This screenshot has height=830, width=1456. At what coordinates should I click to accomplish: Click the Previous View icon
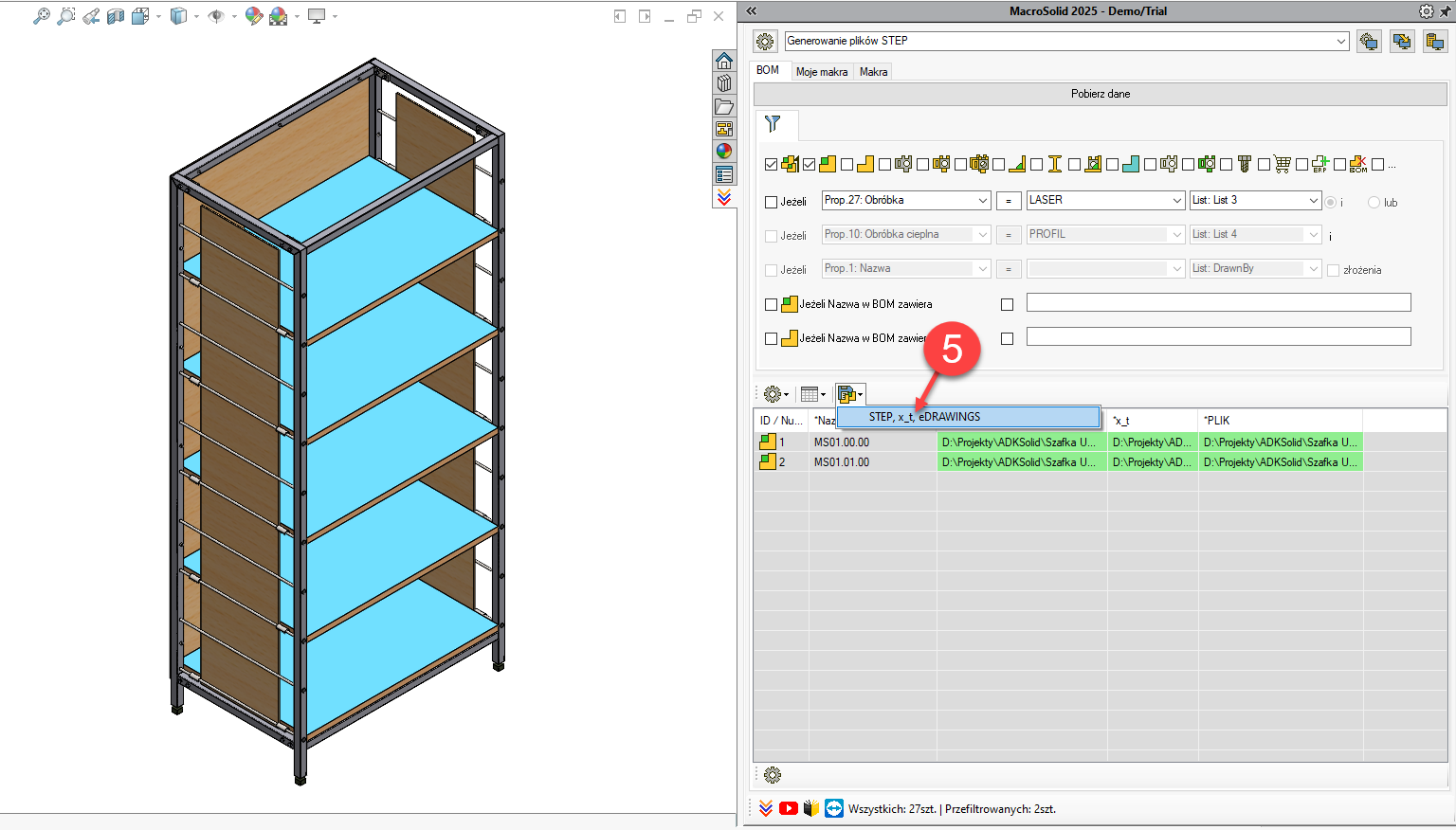[91, 16]
